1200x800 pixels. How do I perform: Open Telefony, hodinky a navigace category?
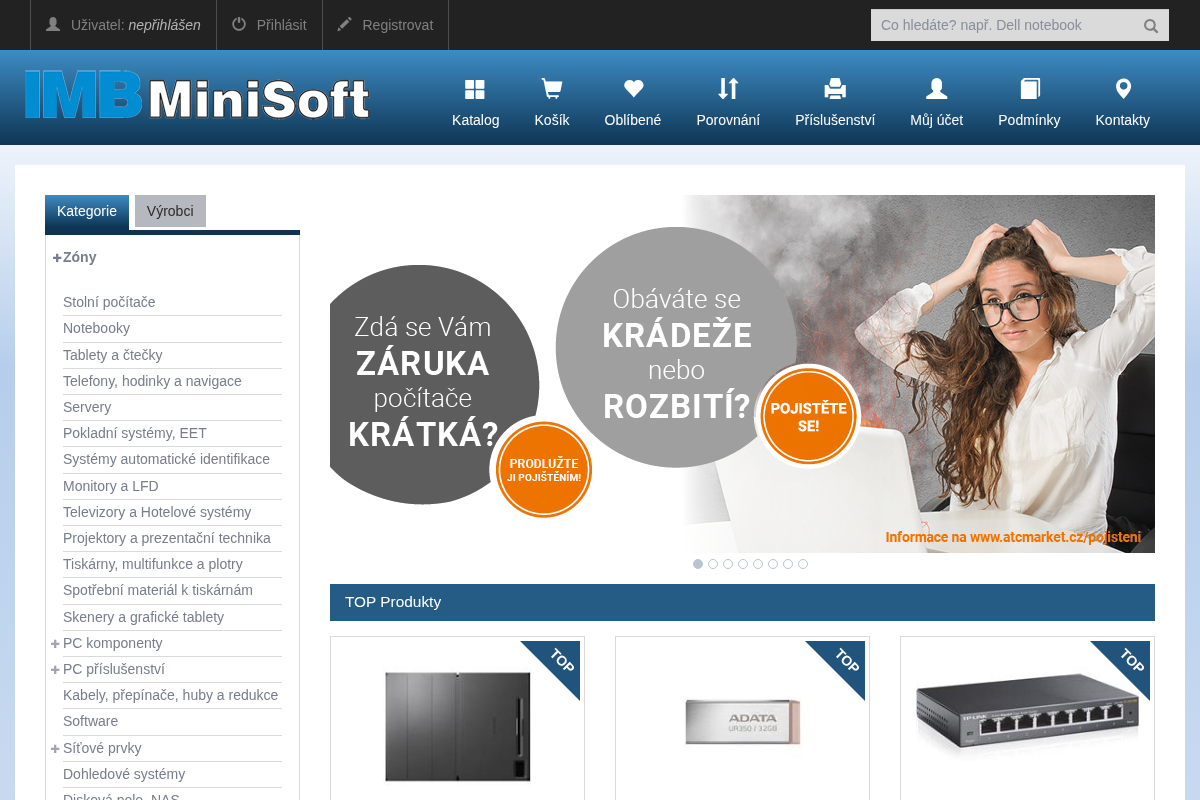(152, 381)
